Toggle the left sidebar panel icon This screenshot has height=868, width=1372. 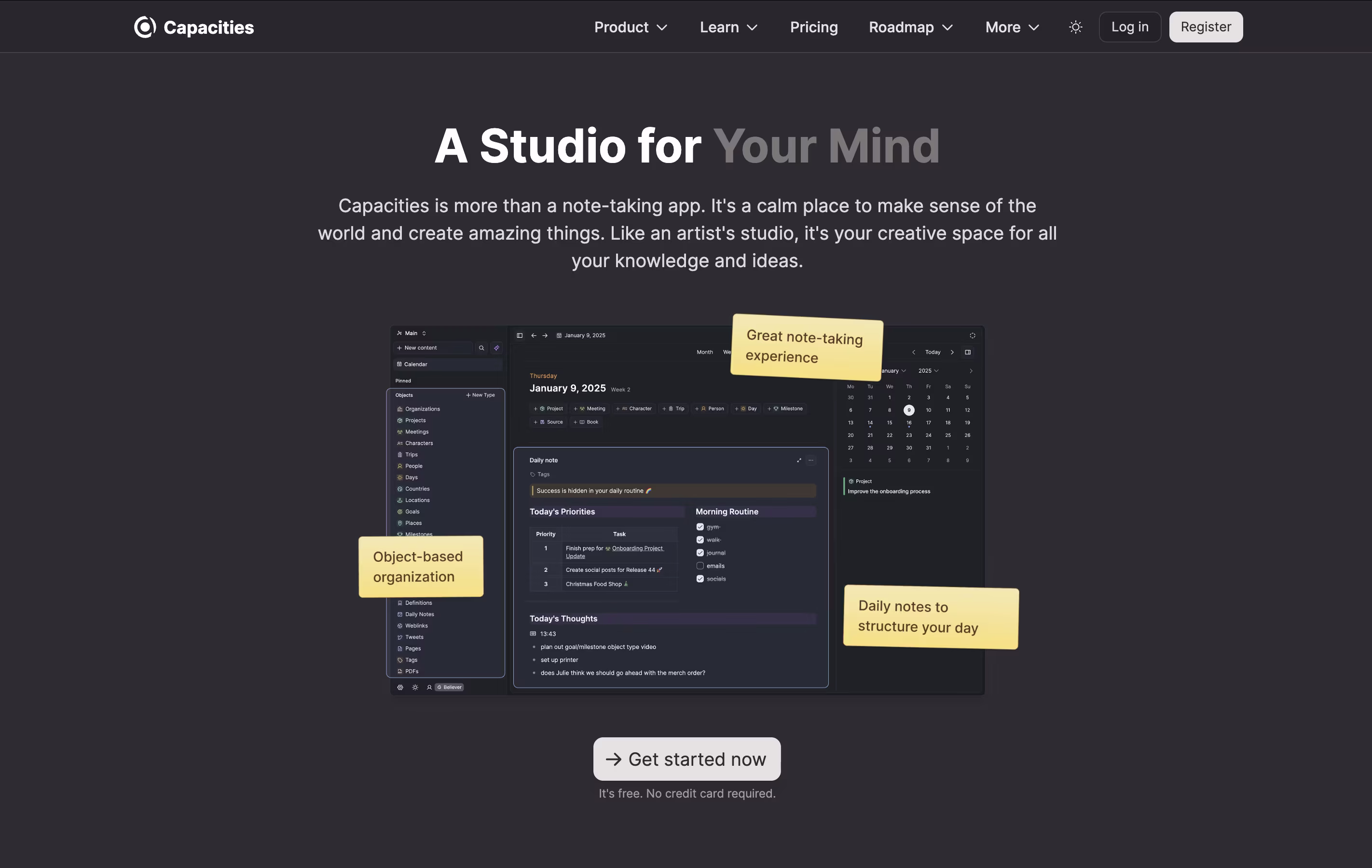tap(520, 336)
